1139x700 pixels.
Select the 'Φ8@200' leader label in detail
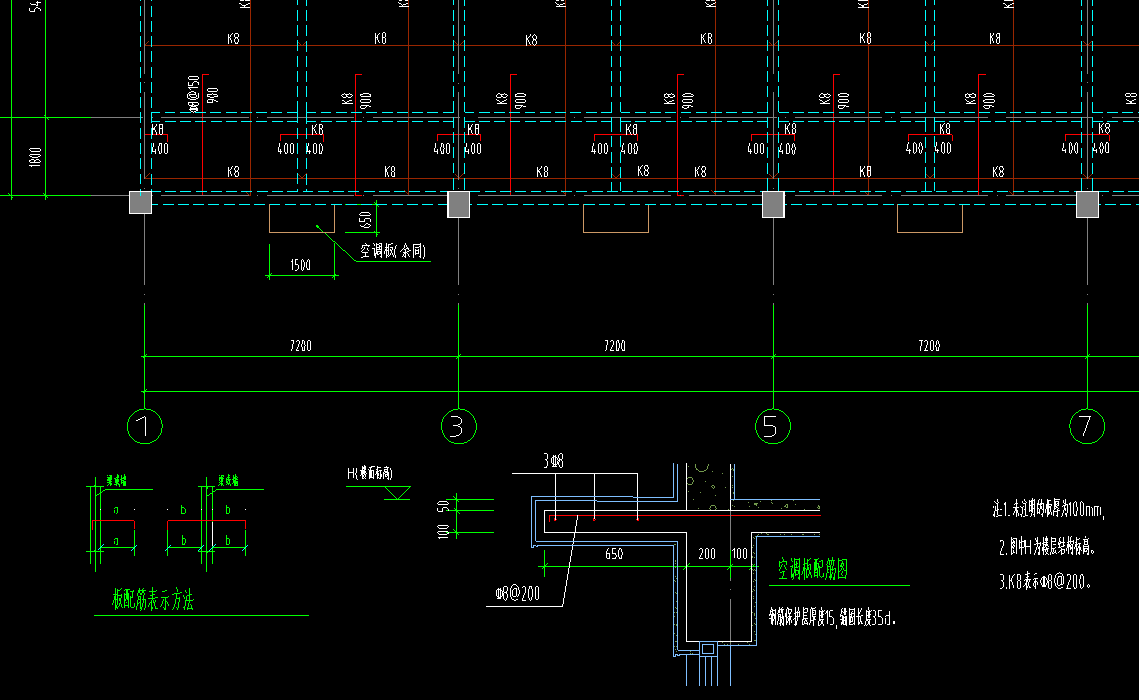point(518,594)
